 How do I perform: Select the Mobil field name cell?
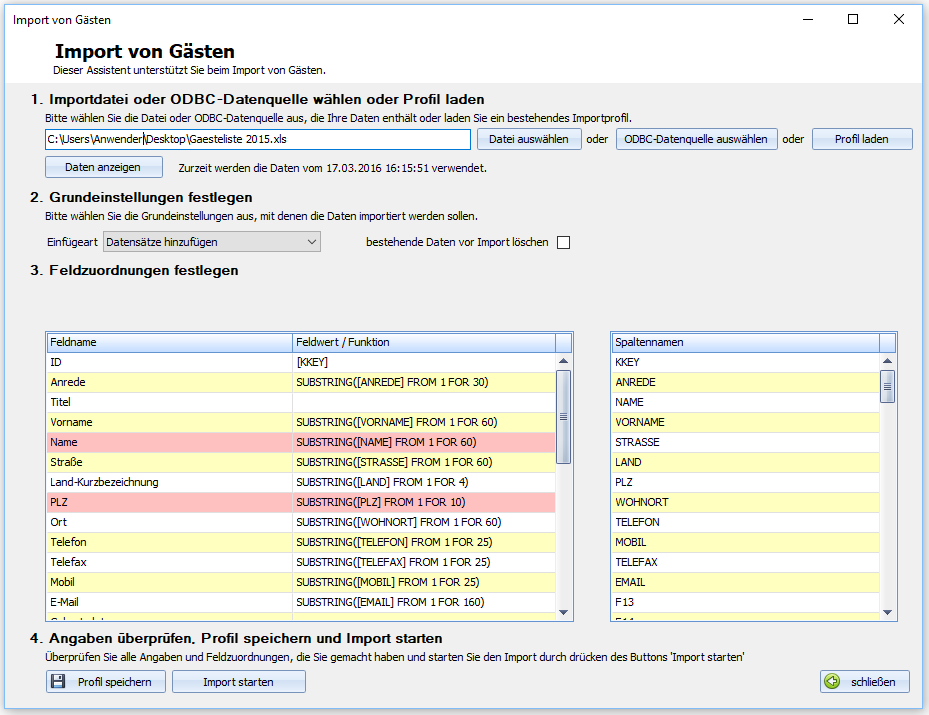169,582
